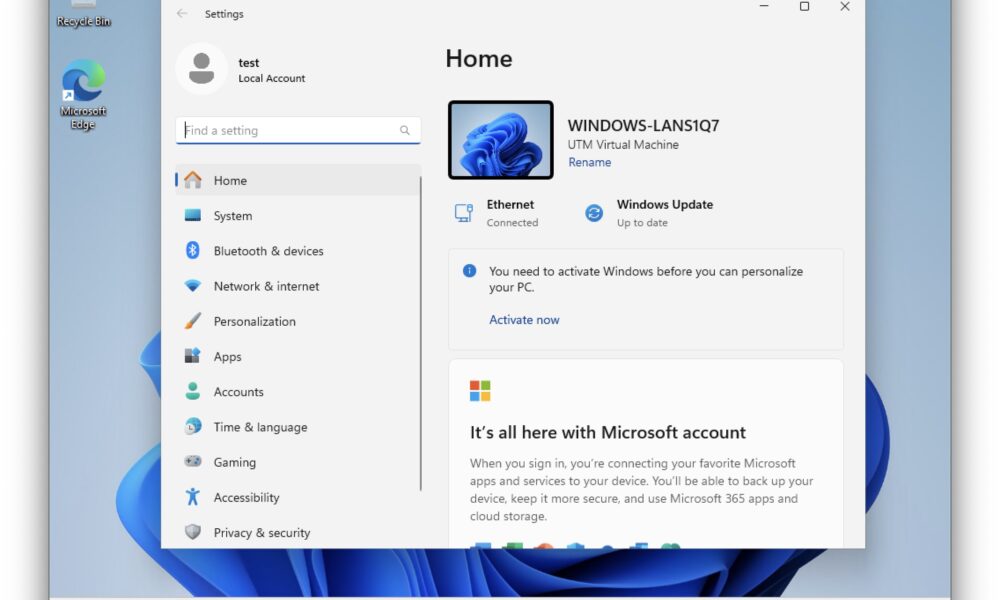Click the user avatar picture for test account
Screen dimensions: 1000x600
(x=202, y=69)
